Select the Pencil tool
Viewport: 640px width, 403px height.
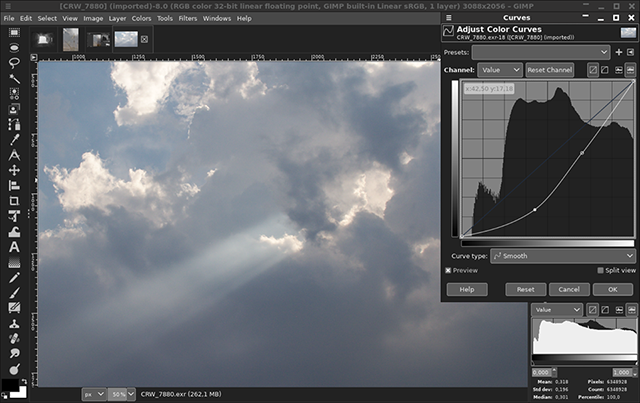[14, 278]
